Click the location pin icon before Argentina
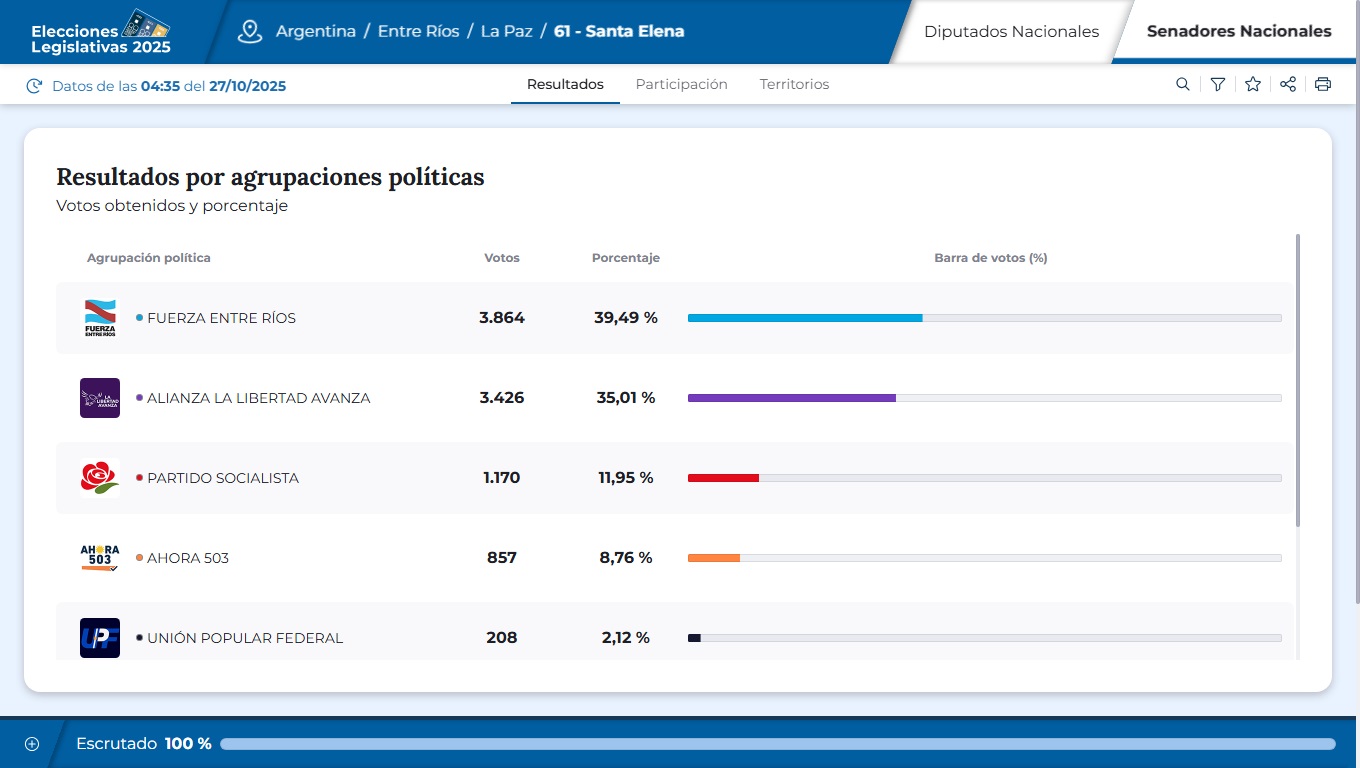 point(248,30)
